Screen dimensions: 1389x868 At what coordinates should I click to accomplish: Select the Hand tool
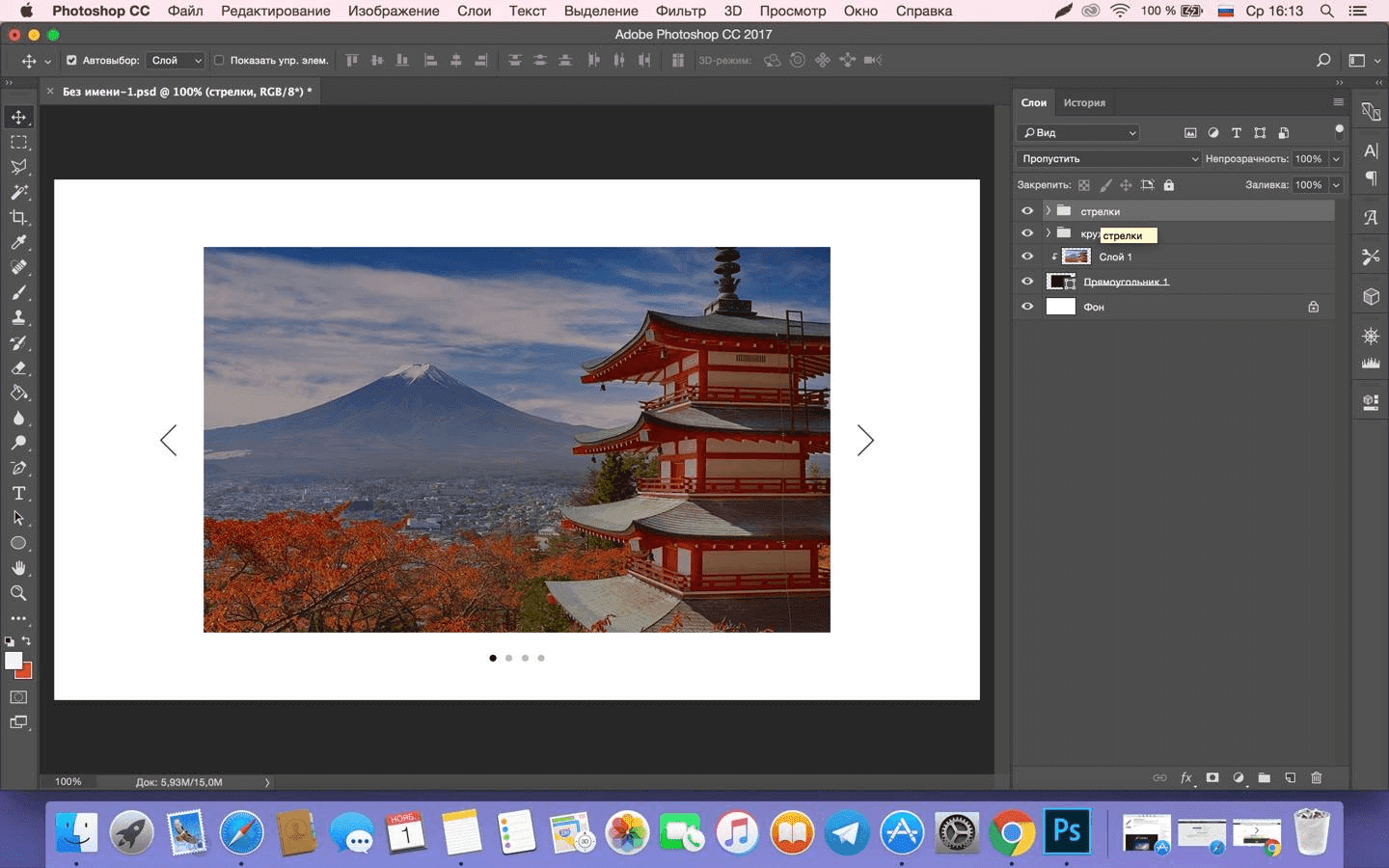[x=18, y=568]
